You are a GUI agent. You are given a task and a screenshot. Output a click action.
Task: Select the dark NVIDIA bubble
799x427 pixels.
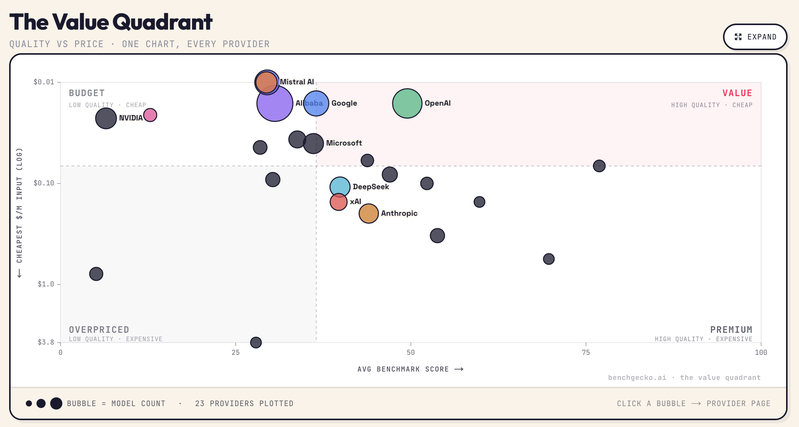pyautogui.click(x=106, y=118)
